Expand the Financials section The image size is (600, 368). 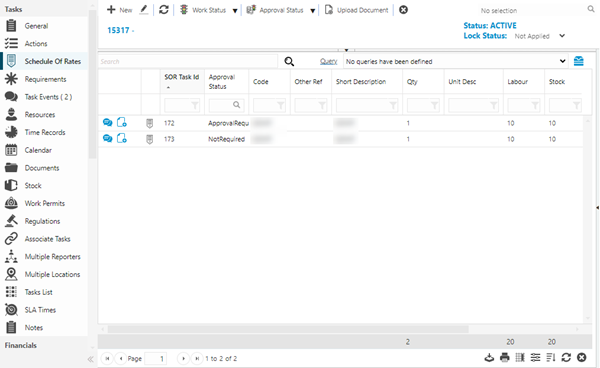[x=21, y=345]
